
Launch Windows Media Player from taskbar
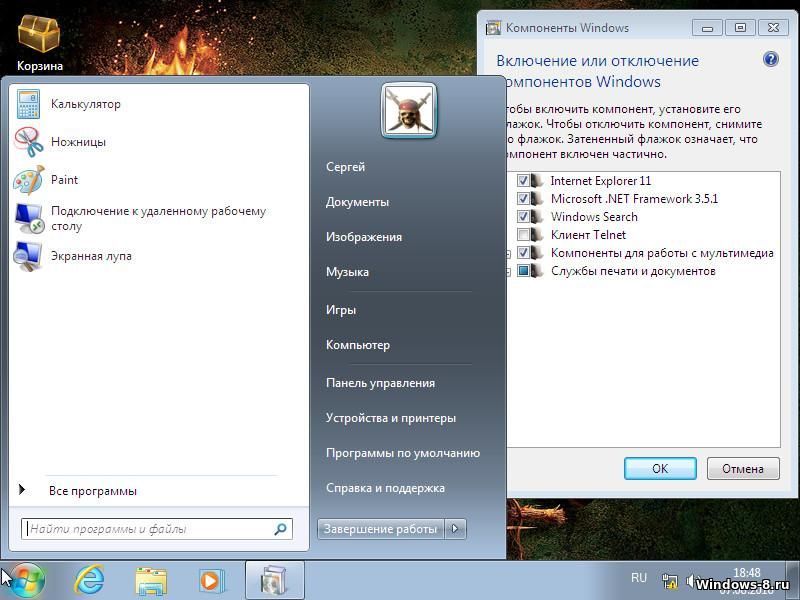(210, 581)
